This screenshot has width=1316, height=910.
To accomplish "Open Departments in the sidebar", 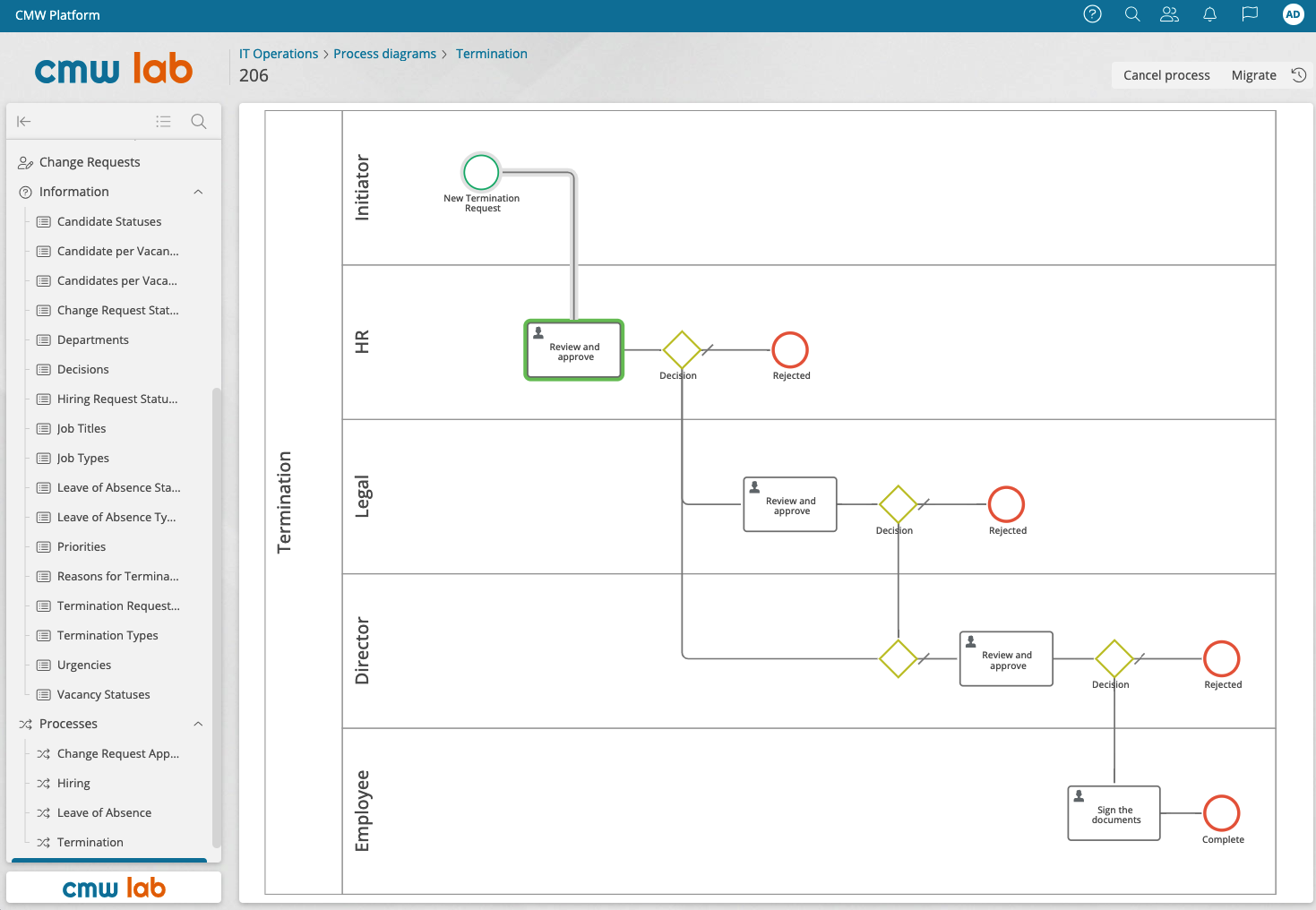I will click(93, 339).
